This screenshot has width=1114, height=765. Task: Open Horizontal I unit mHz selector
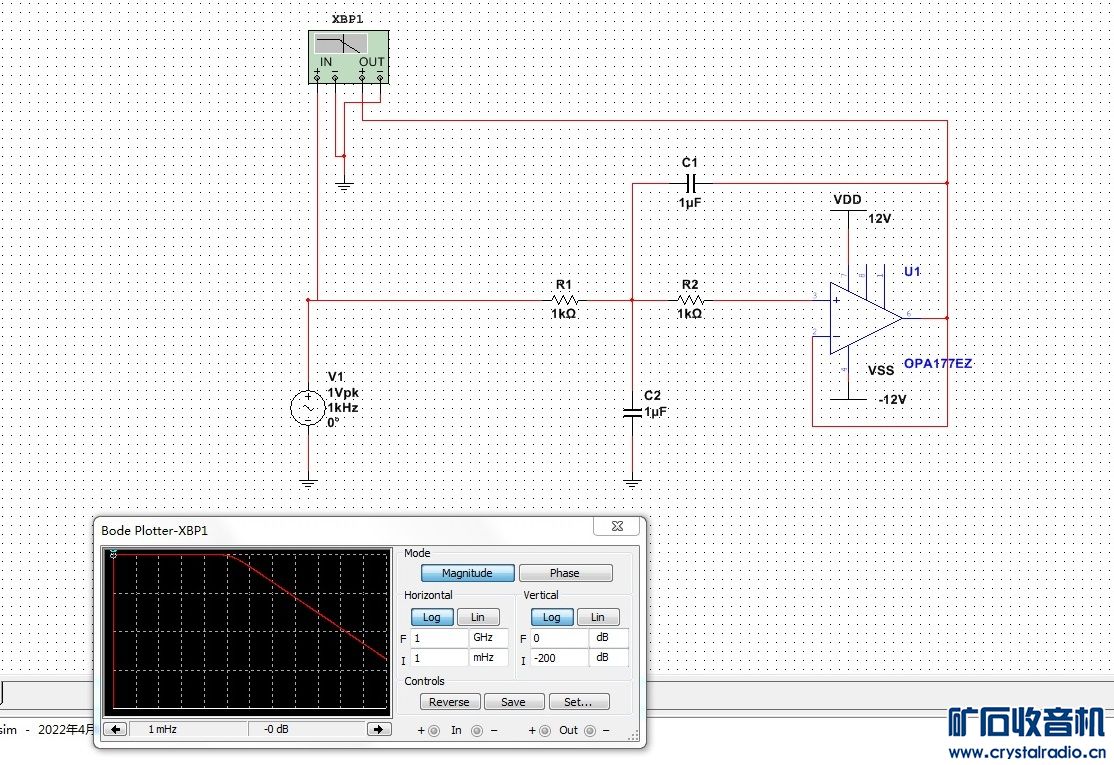[x=488, y=658]
